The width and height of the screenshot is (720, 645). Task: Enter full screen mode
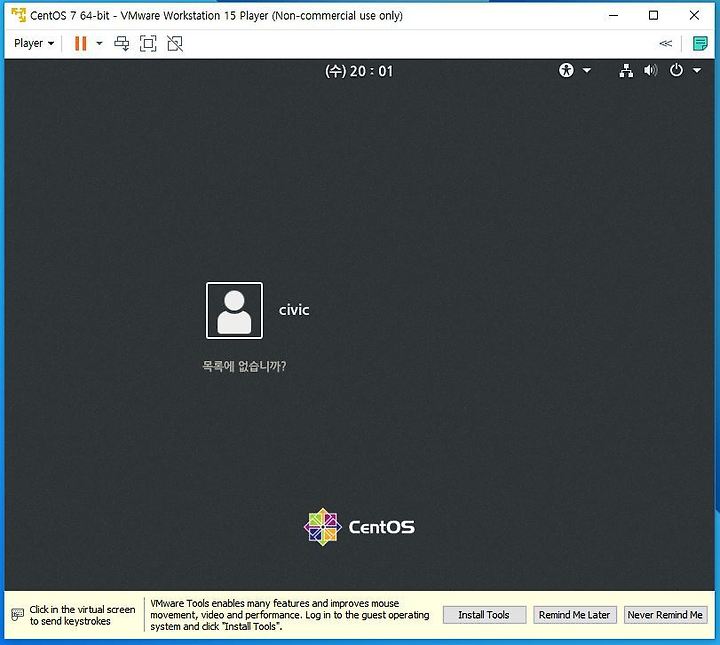pyautogui.click(x=148, y=43)
